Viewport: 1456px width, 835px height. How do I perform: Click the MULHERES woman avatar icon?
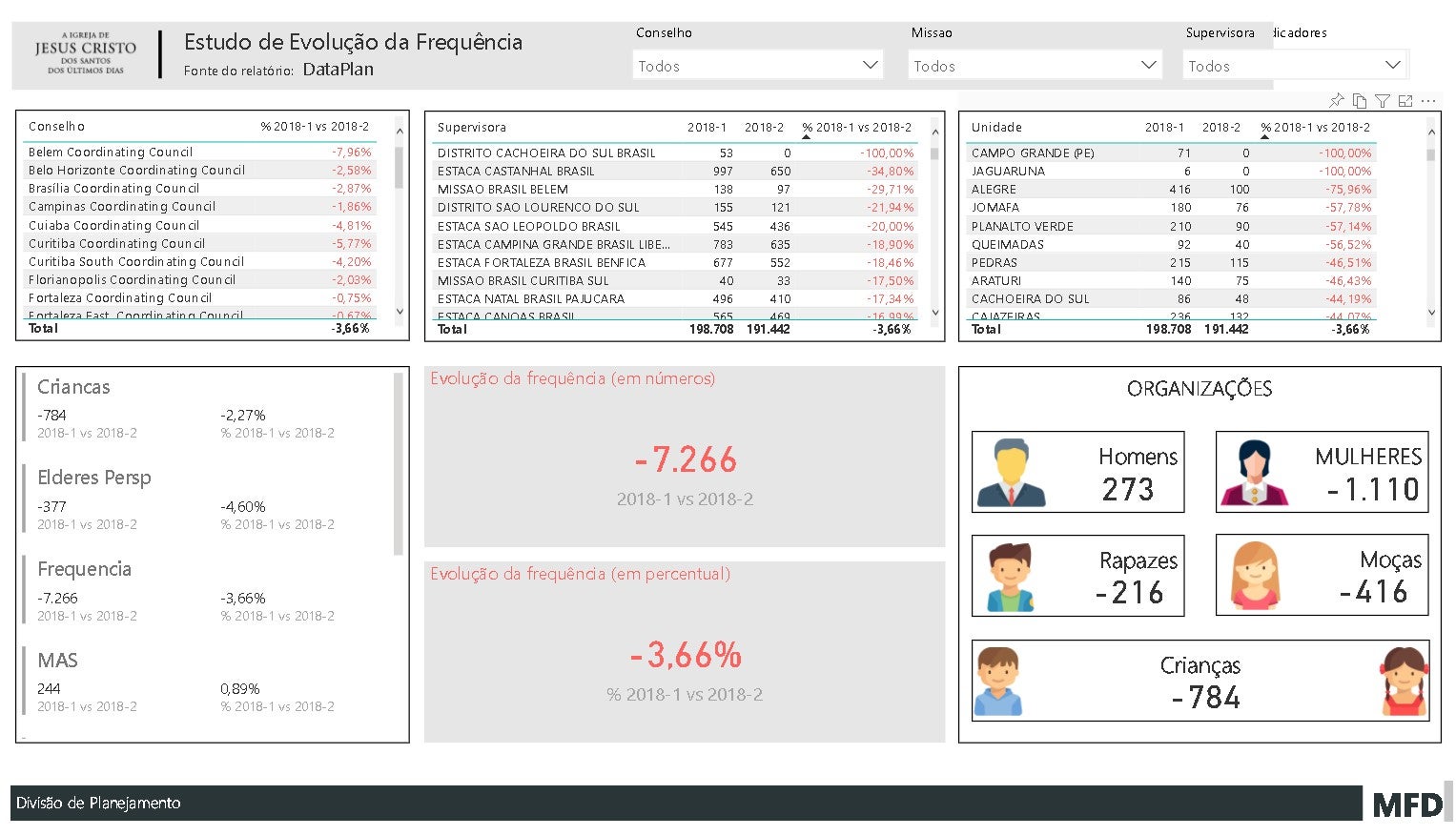1254,473
